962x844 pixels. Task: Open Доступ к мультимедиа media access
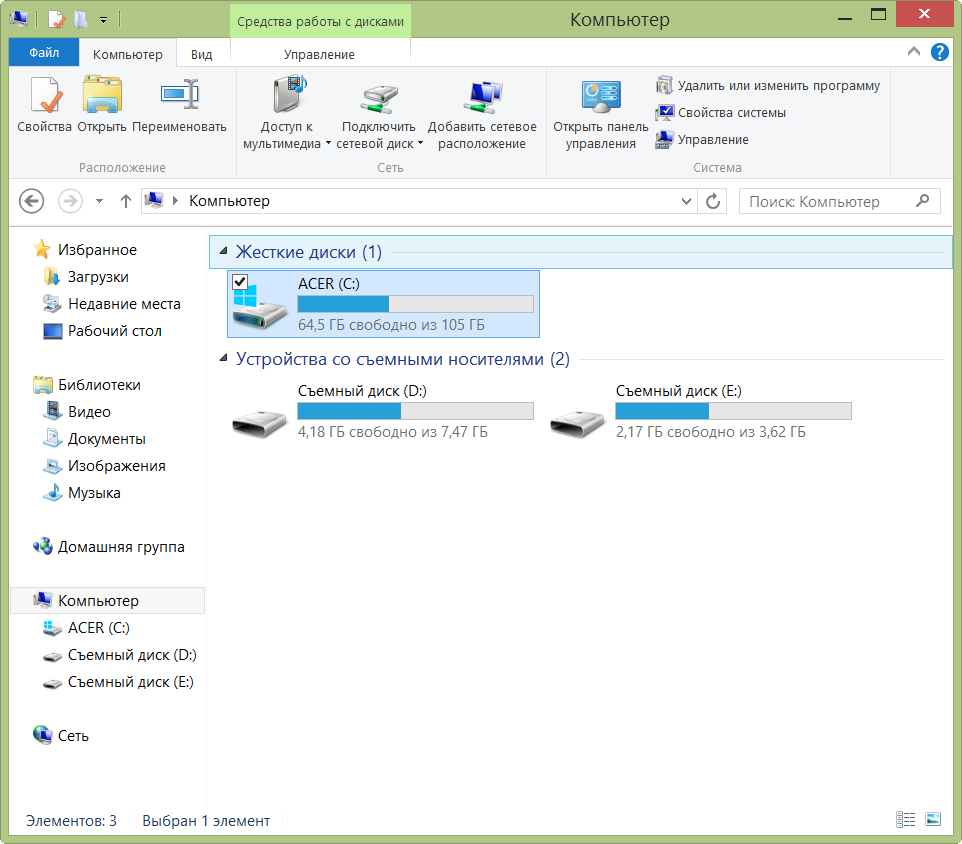[x=287, y=112]
